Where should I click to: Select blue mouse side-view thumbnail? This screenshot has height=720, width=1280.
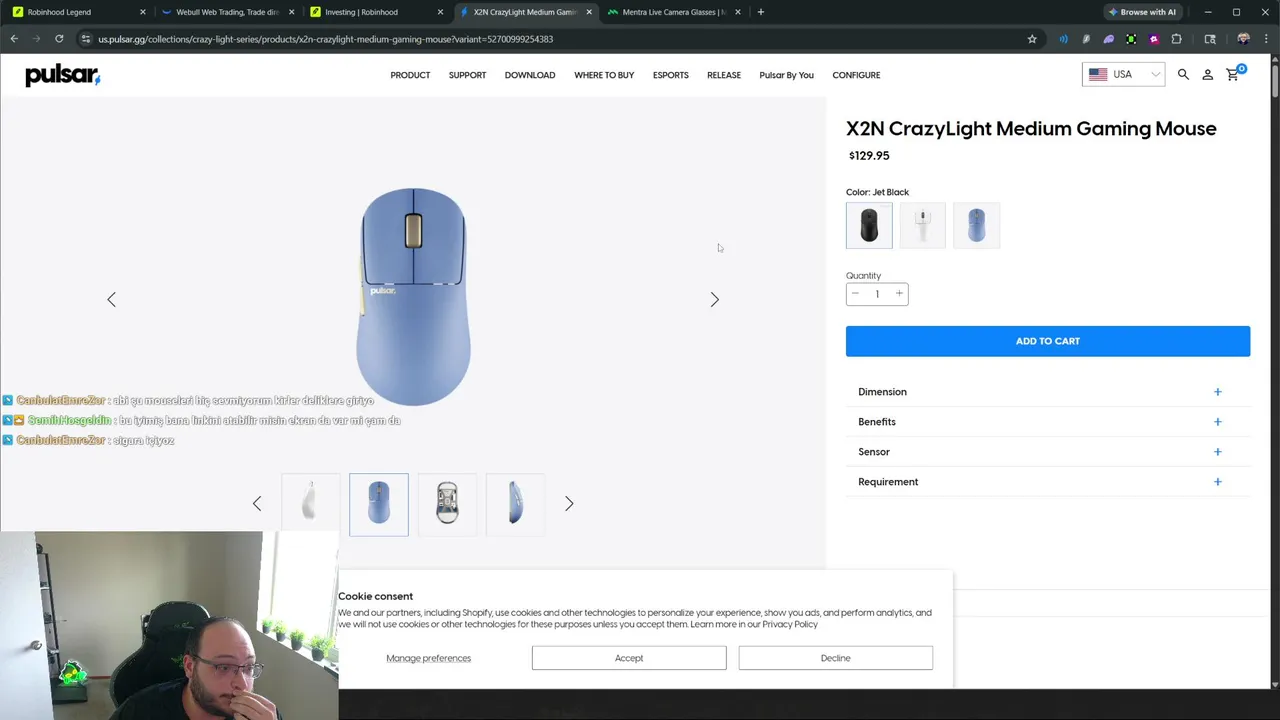515,503
